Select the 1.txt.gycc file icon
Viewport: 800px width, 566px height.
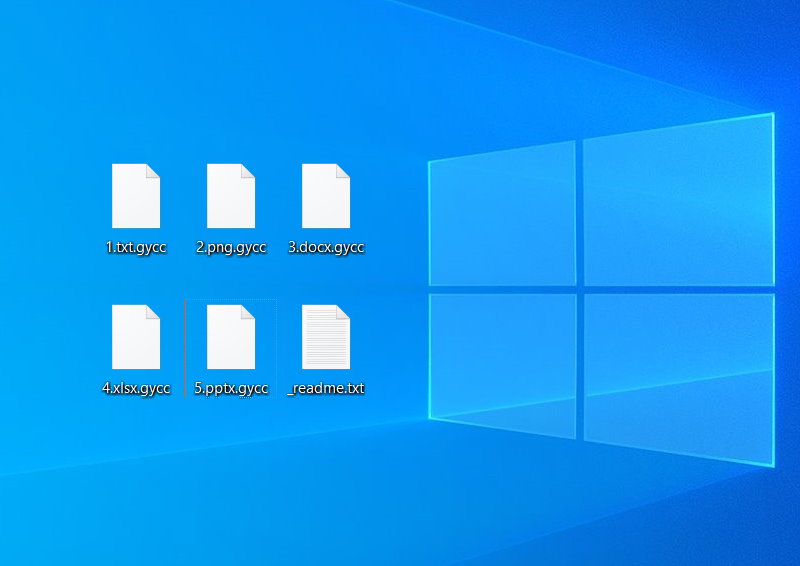click(136, 196)
